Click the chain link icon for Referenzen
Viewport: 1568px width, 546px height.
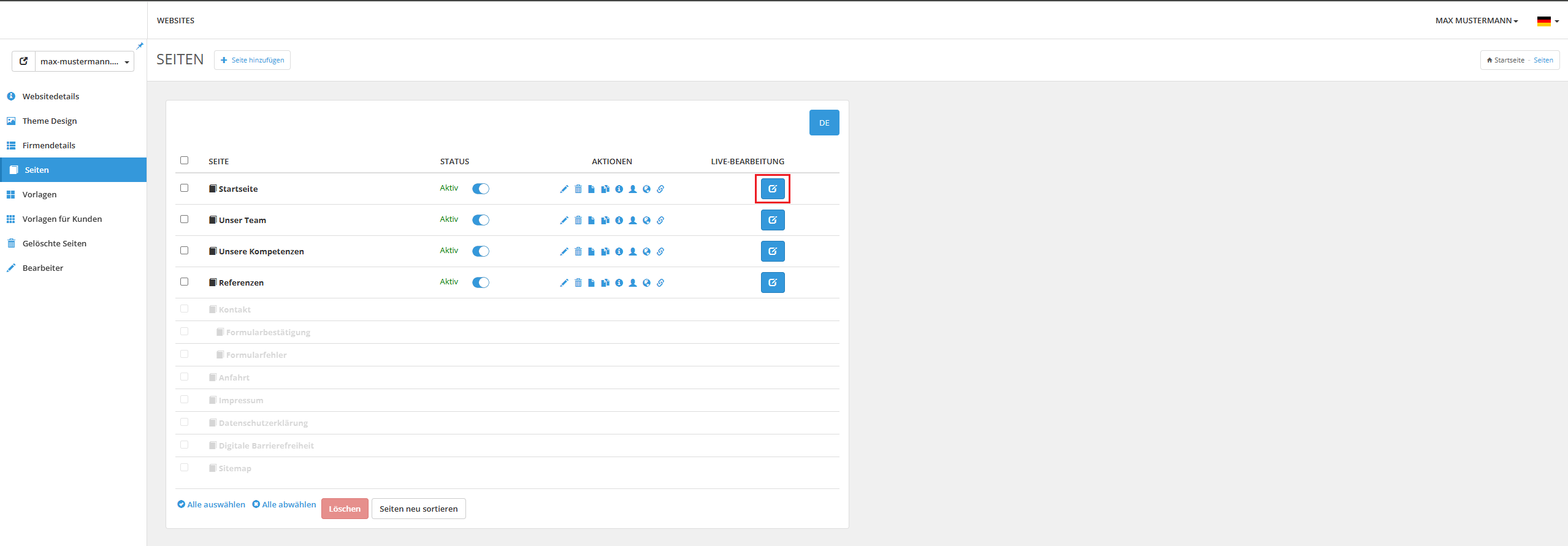[660, 282]
